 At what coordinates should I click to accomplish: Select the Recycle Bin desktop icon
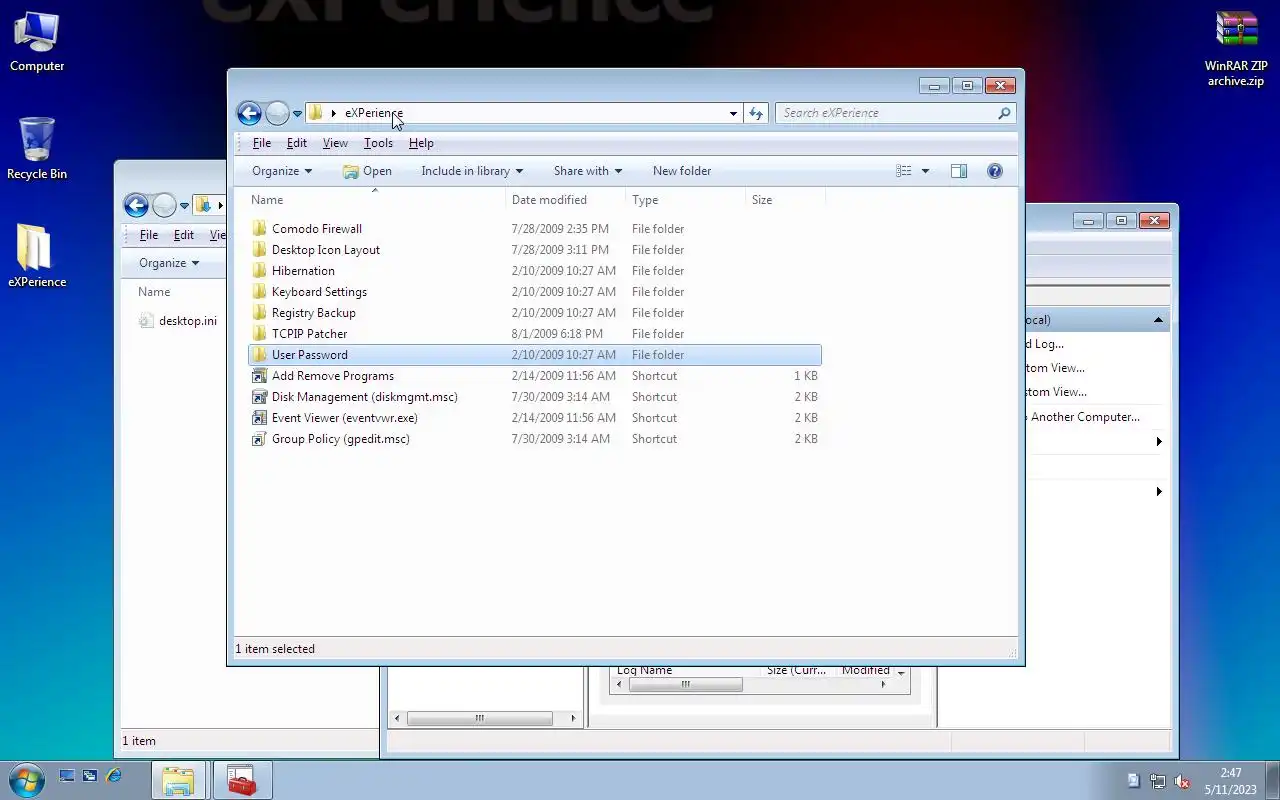[37, 149]
